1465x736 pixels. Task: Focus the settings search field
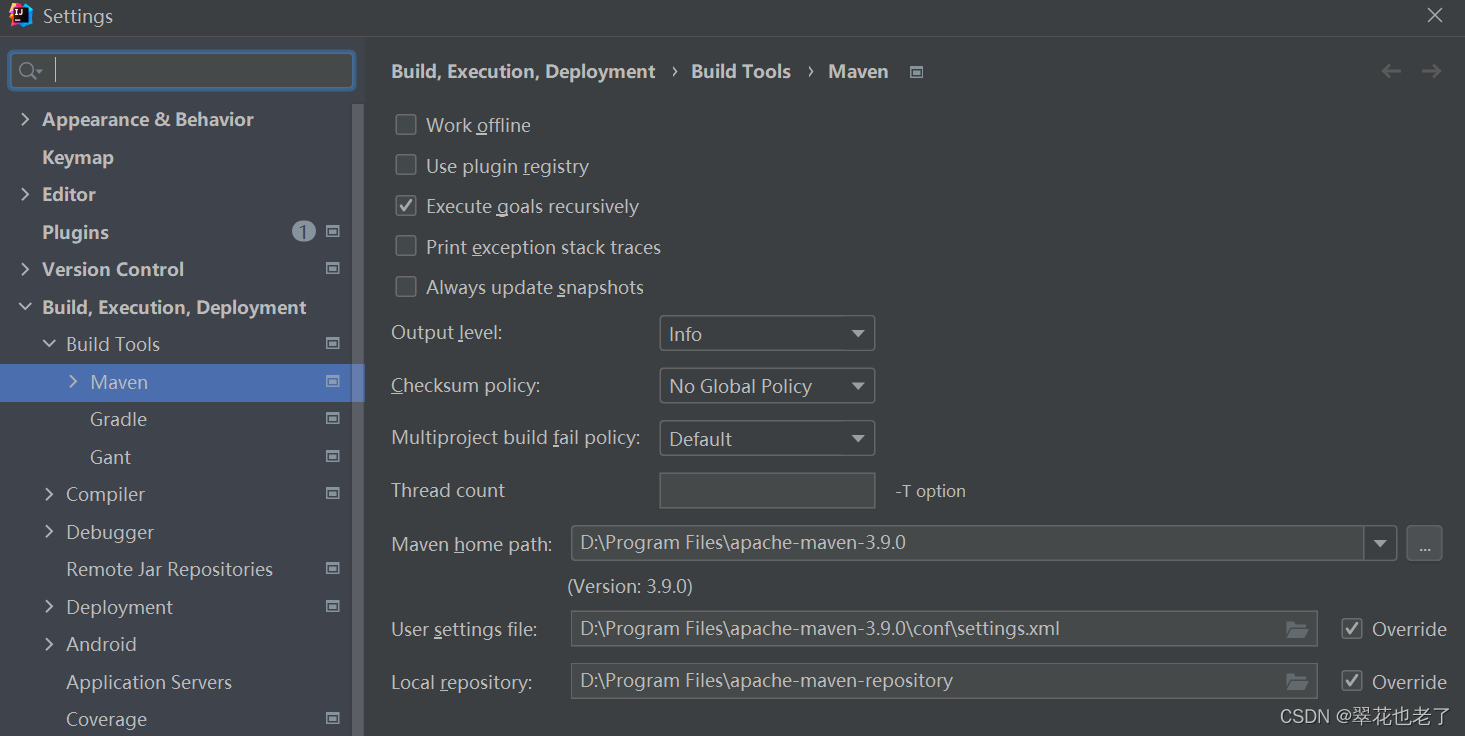click(182, 71)
